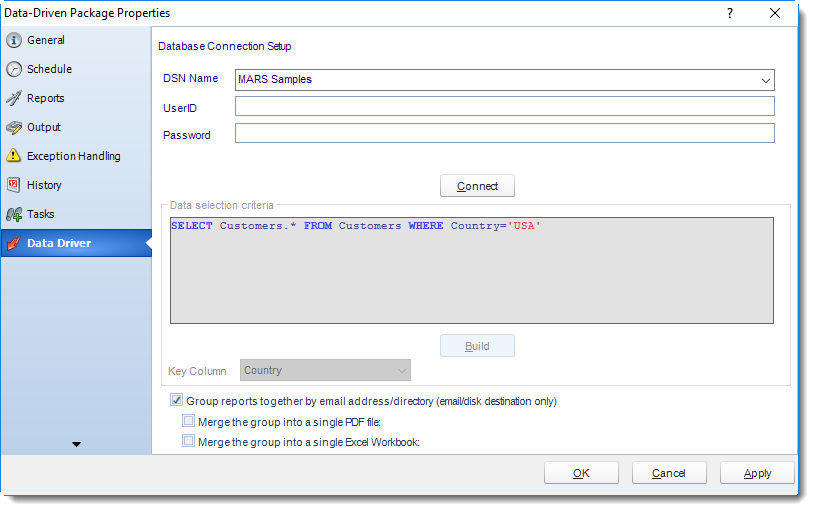Click the Reports icon in sidebar
The height and width of the screenshot is (511, 814).
tap(14, 98)
